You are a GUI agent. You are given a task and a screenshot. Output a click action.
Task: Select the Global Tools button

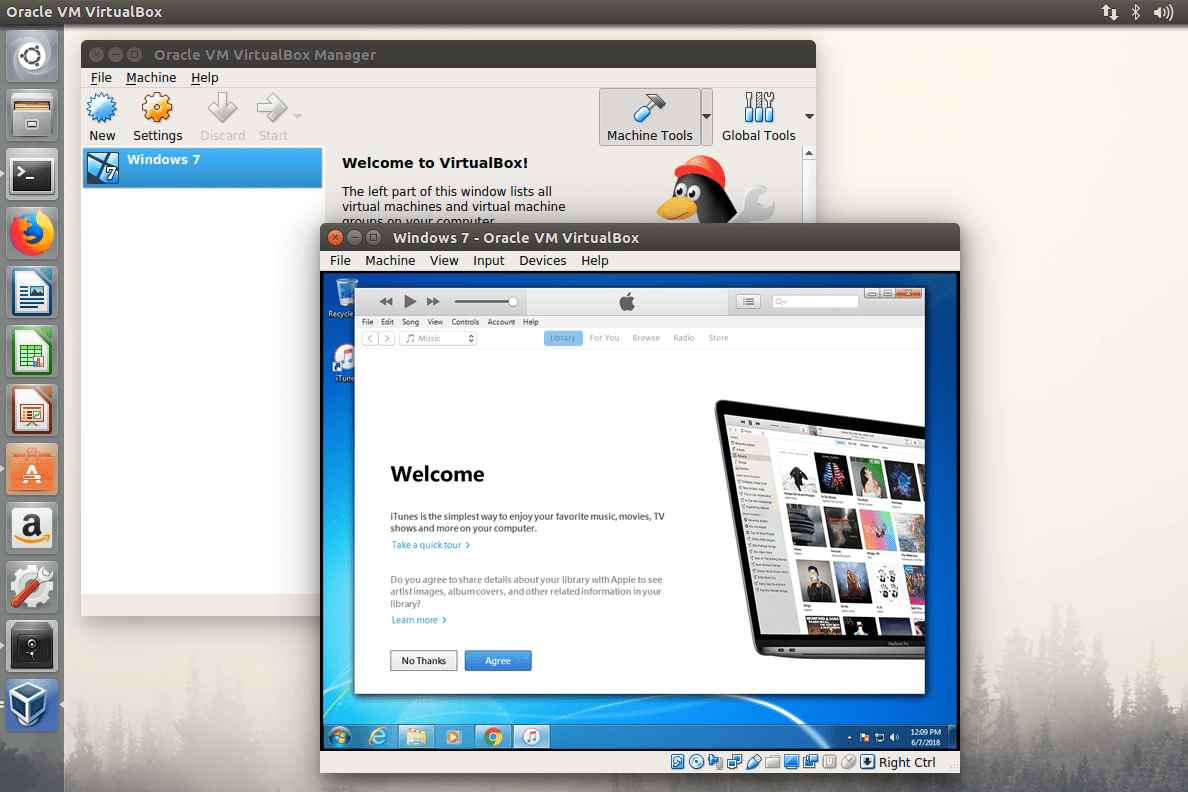758,117
